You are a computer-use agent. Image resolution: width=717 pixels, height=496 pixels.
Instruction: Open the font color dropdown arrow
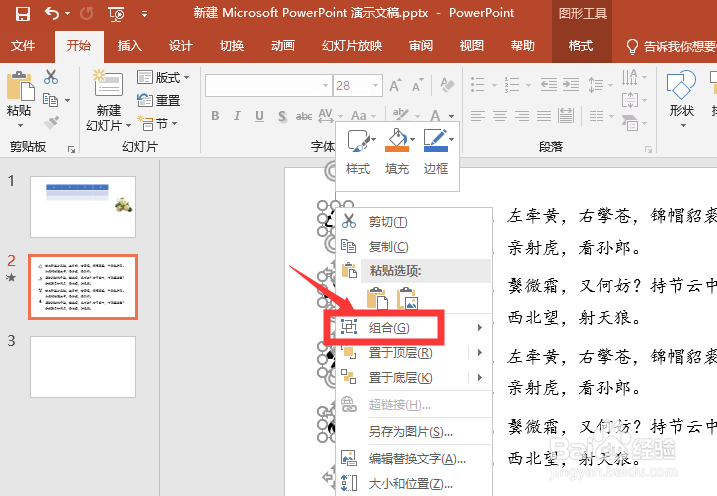[452, 116]
